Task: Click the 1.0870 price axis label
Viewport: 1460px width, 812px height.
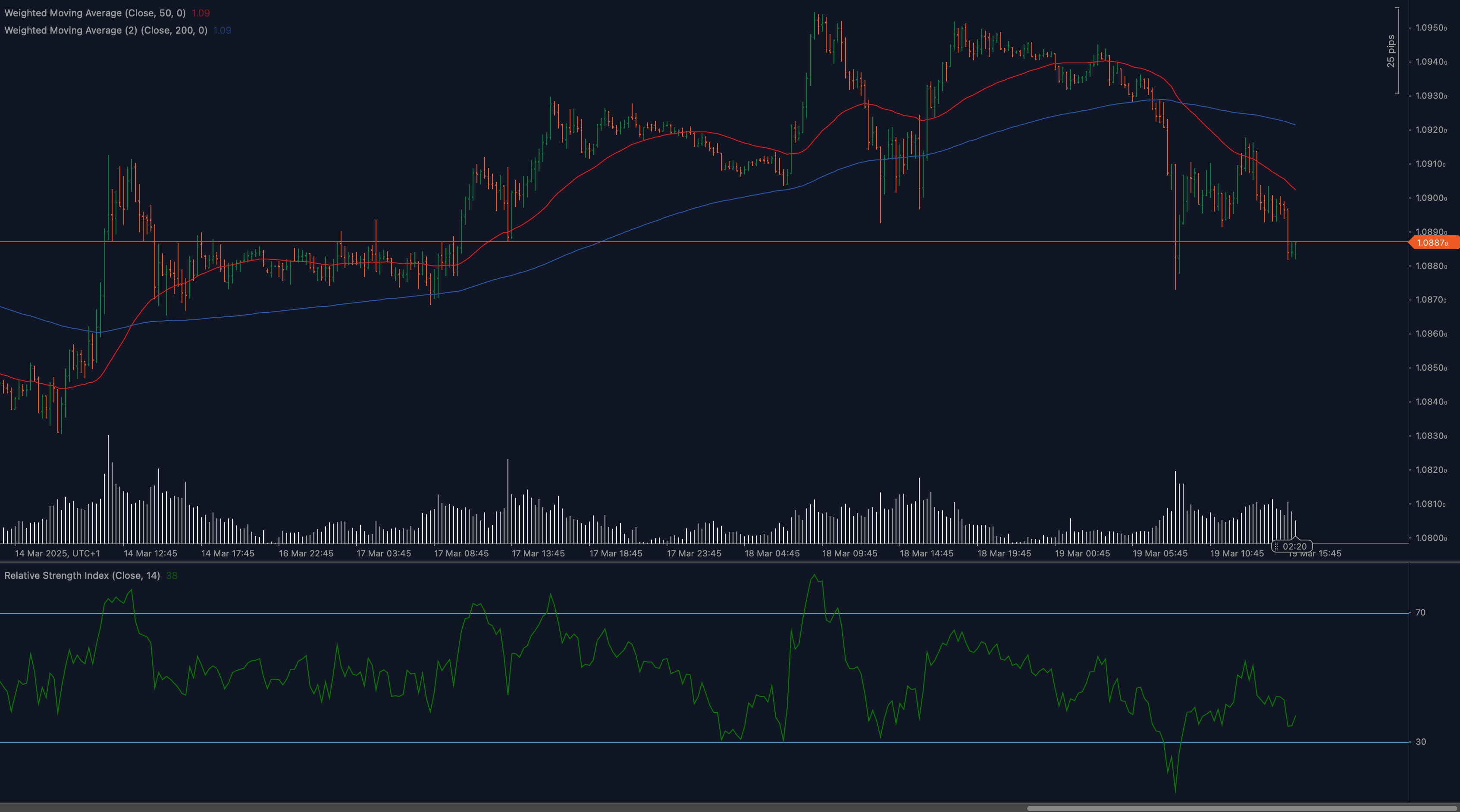Action: tap(1431, 300)
